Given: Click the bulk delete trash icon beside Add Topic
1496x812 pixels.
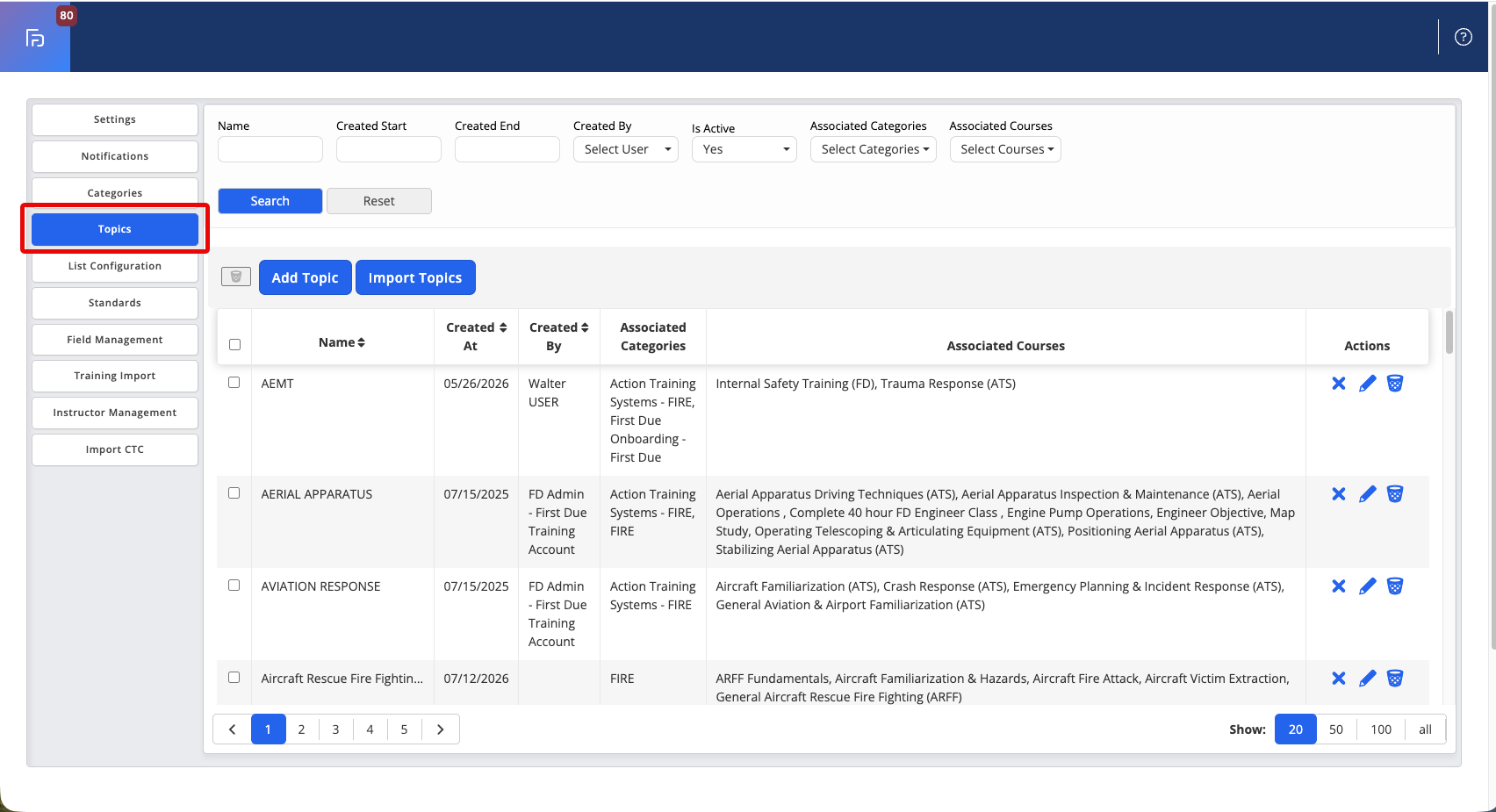Looking at the screenshot, I should (x=236, y=277).
